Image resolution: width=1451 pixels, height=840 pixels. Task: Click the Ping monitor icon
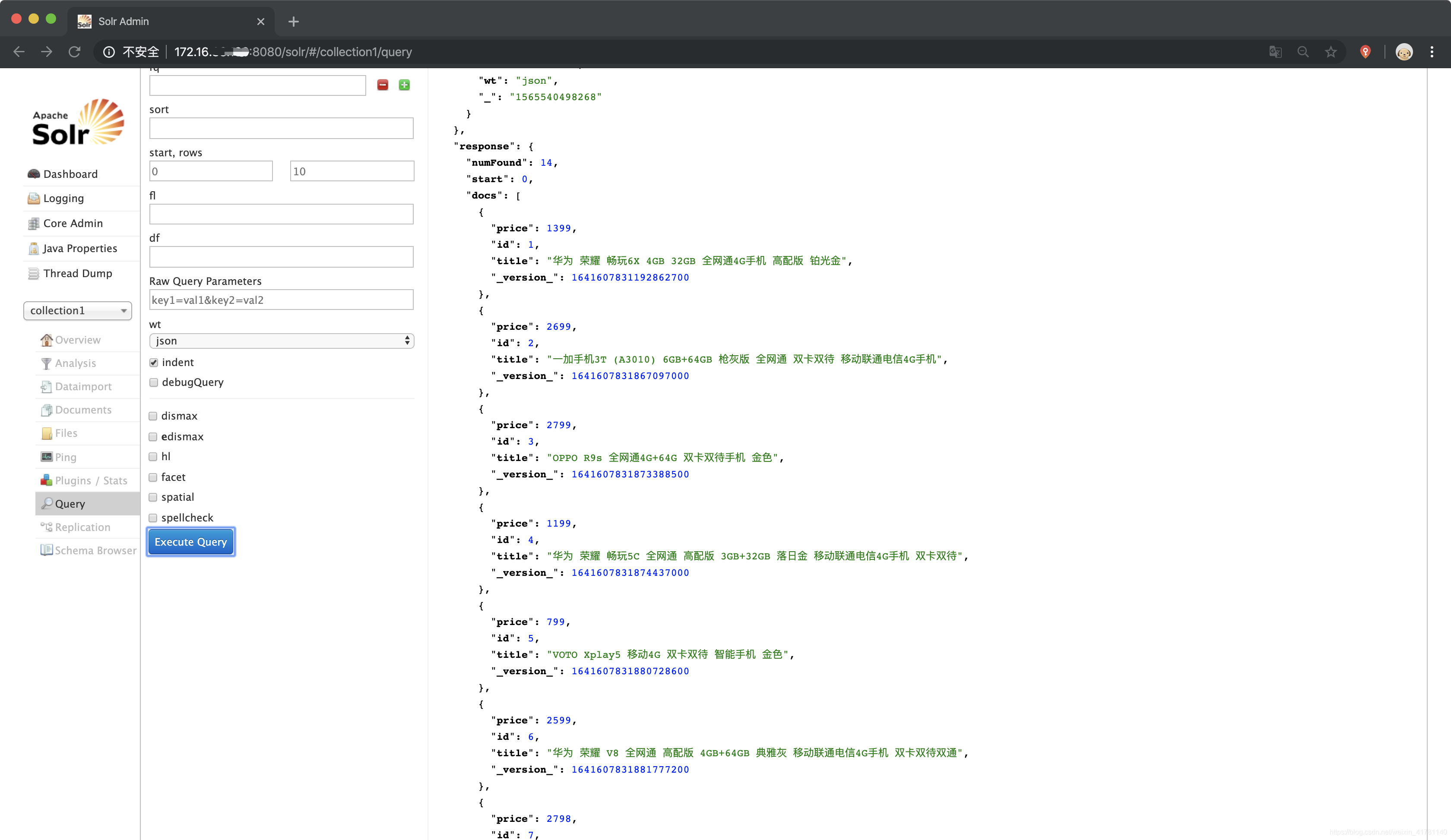click(46, 457)
